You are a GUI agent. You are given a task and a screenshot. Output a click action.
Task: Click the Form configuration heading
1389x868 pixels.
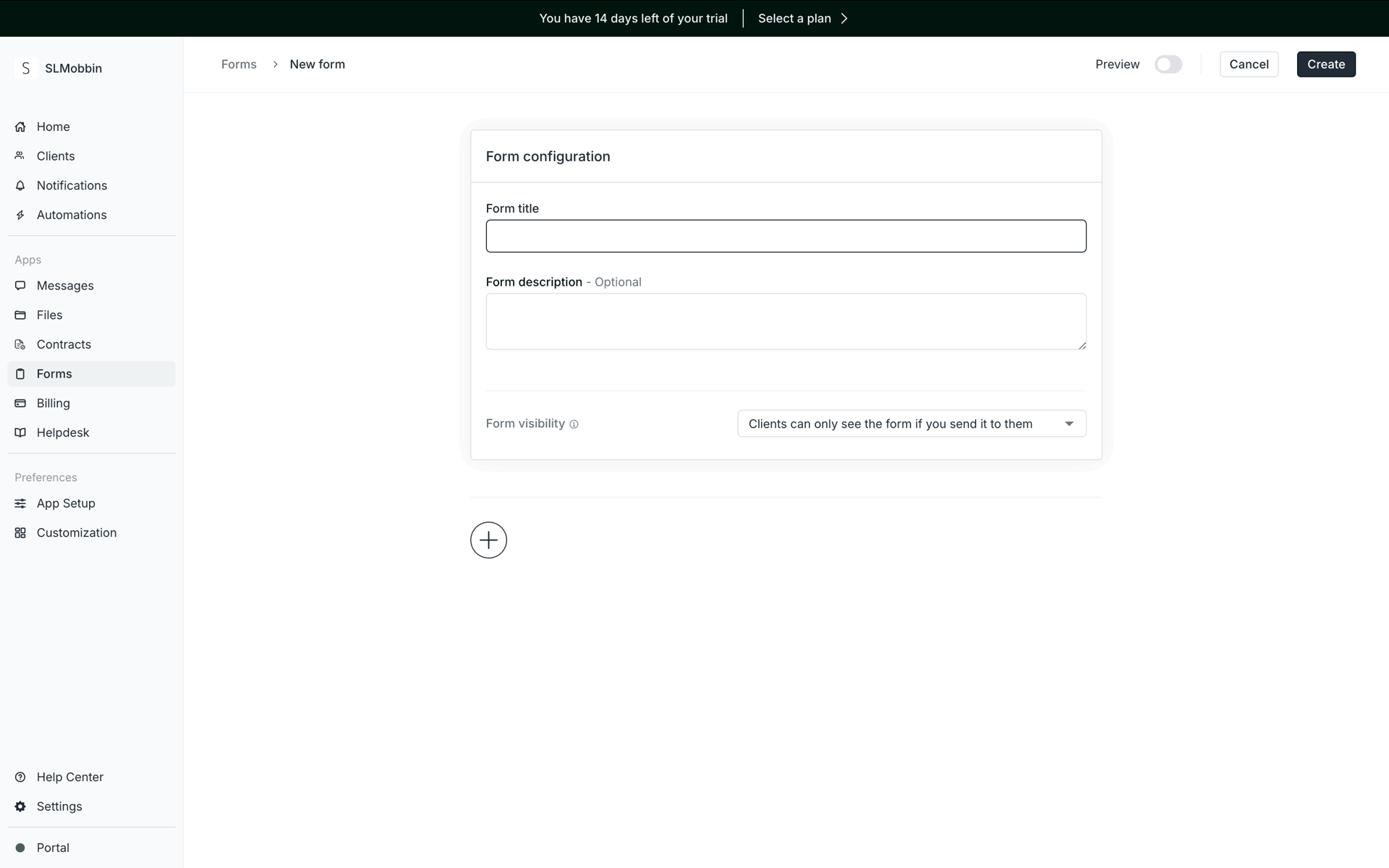click(548, 157)
